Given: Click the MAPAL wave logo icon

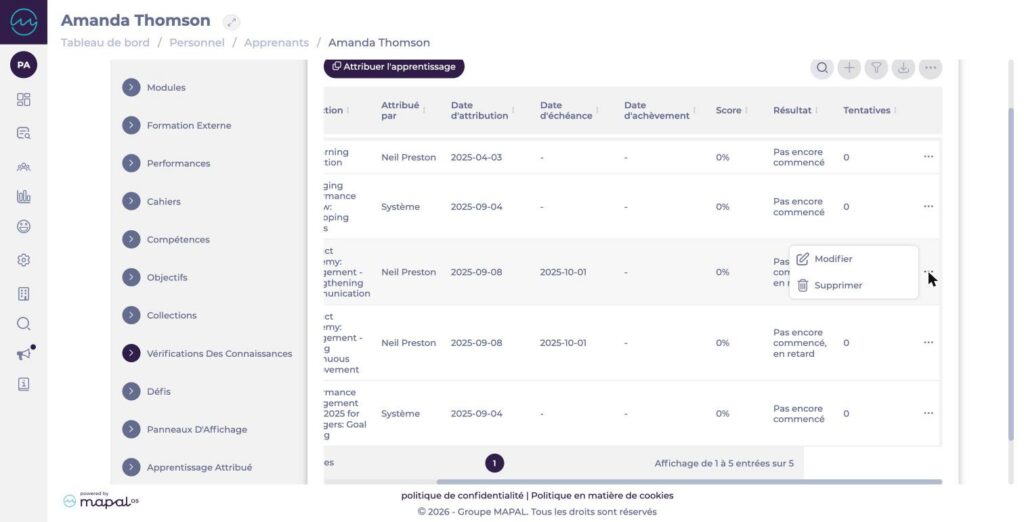Looking at the screenshot, I should (x=24, y=22).
